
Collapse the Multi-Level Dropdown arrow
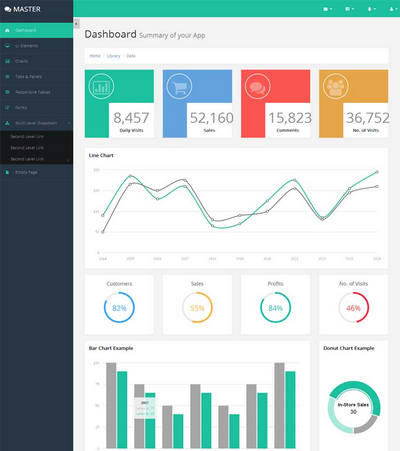(x=69, y=123)
